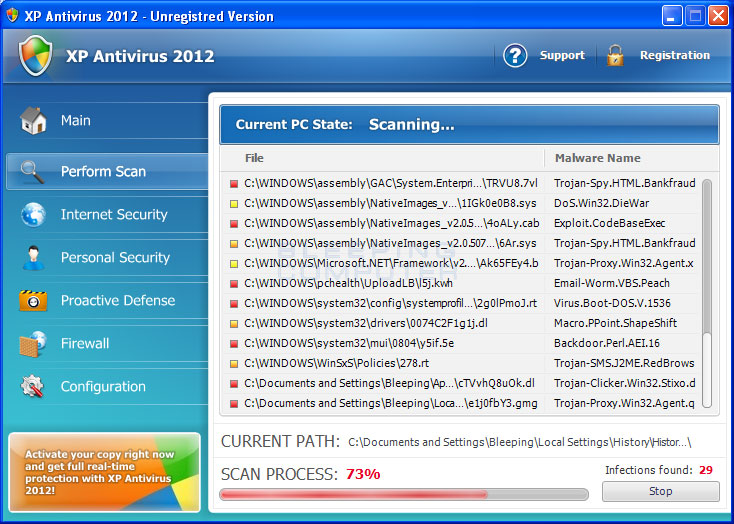Screen dimensions: 734x524
Task: Open the Internet Security section
Action: coord(107,214)
